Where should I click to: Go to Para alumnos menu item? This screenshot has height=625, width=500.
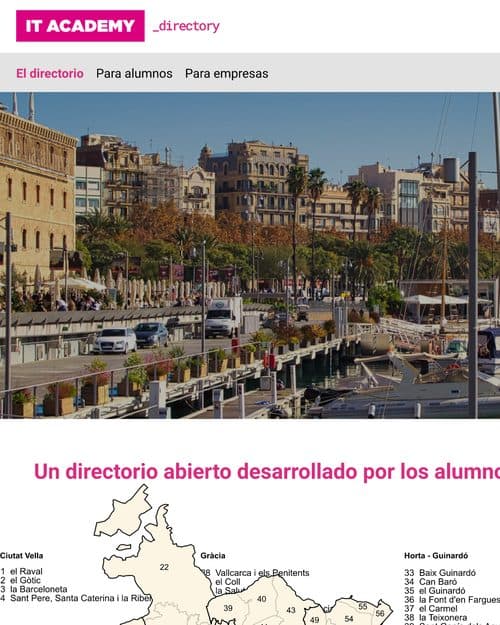tap(134, 73)
